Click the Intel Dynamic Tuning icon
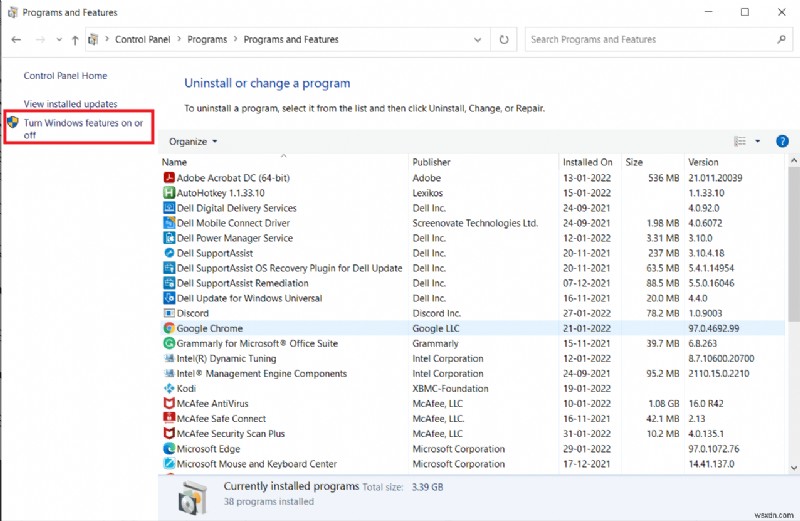This screenshot has height=521, width=800. [x=169, y=358]
